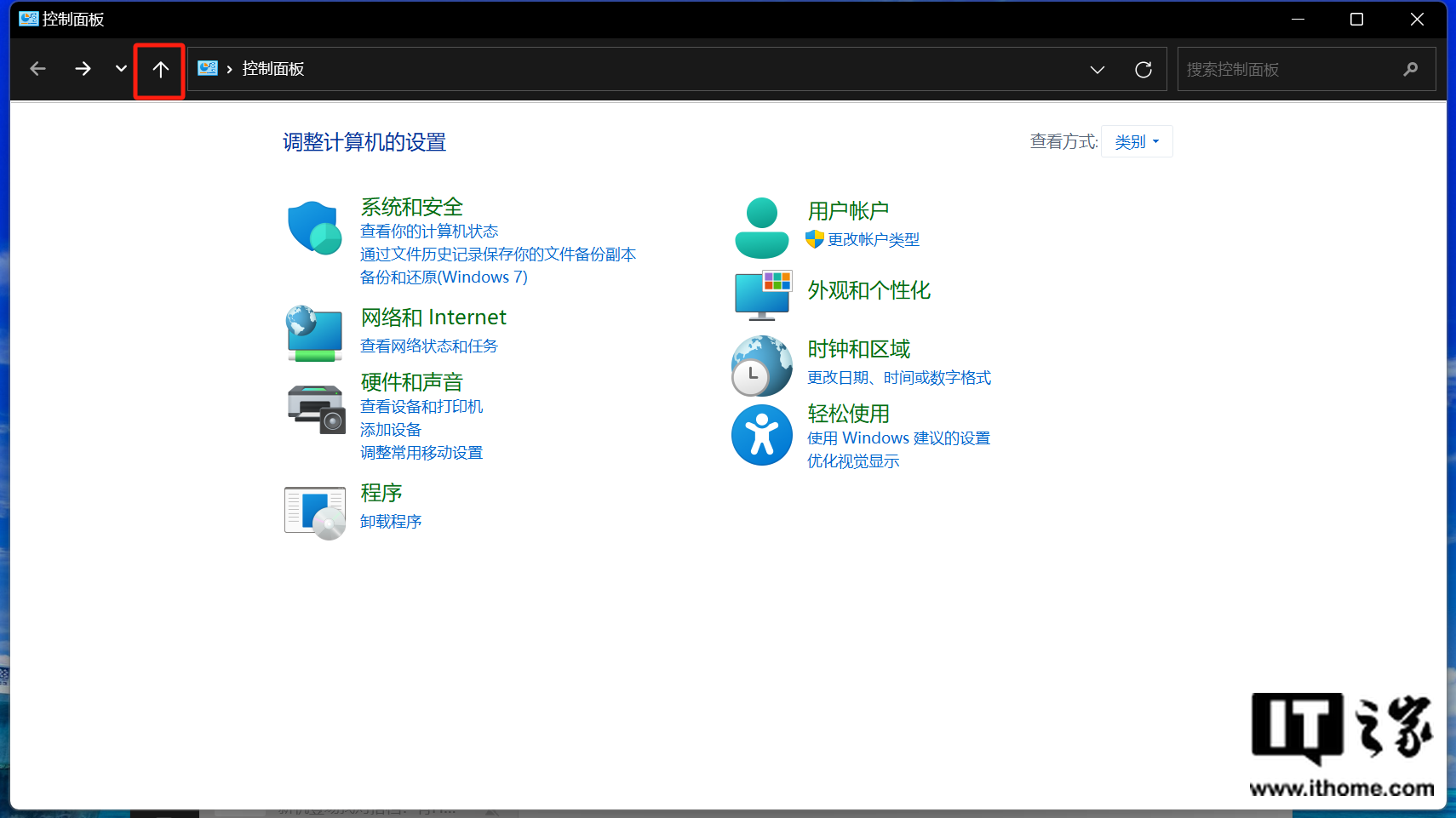The height and width of the screenshot is (818, 1456).
Task: Click the Control Panel icon in address bar
Action: [x=208, y=68]
